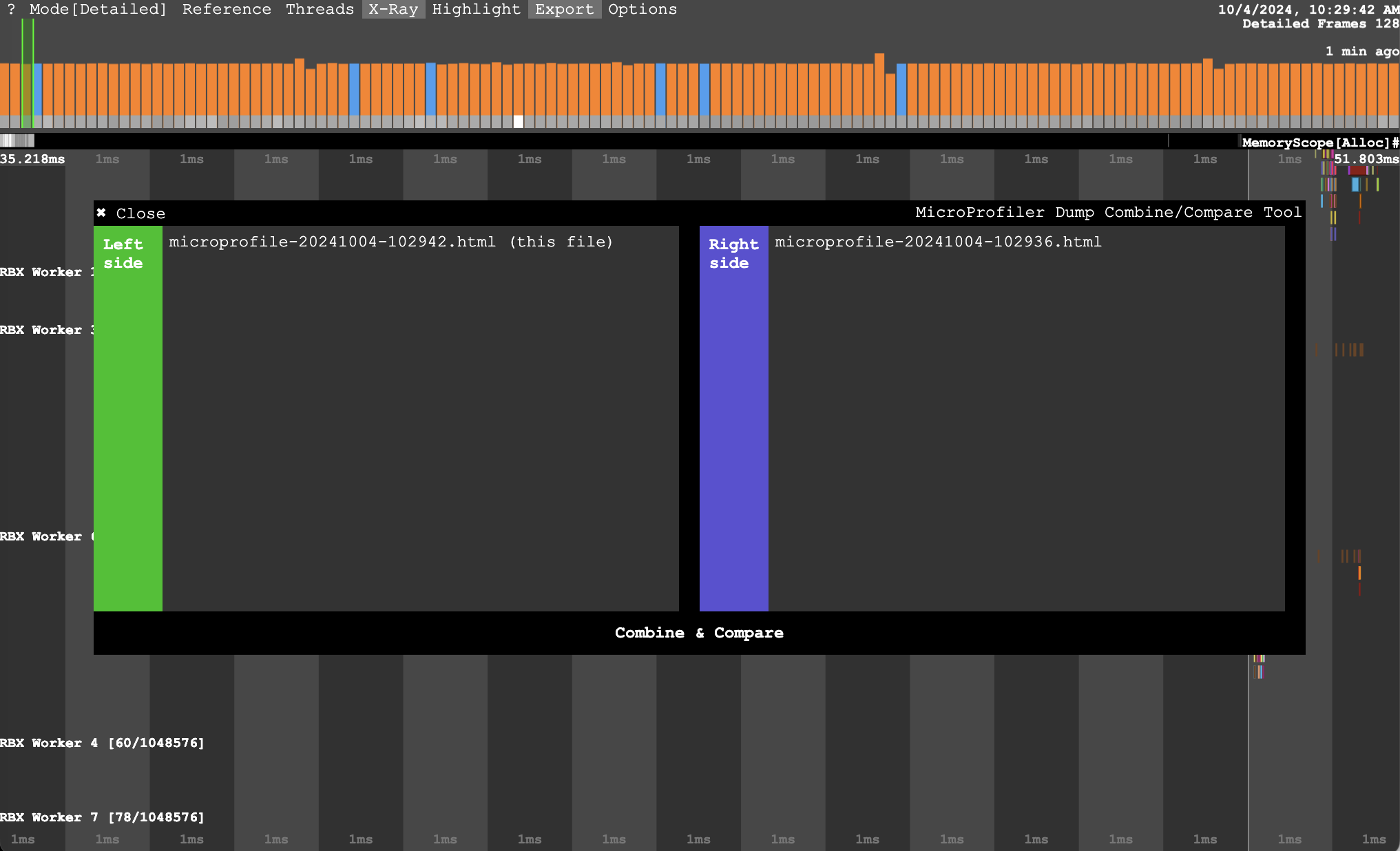Click right file microprofile-20241004-102936.html

click(x=938, y=242)
